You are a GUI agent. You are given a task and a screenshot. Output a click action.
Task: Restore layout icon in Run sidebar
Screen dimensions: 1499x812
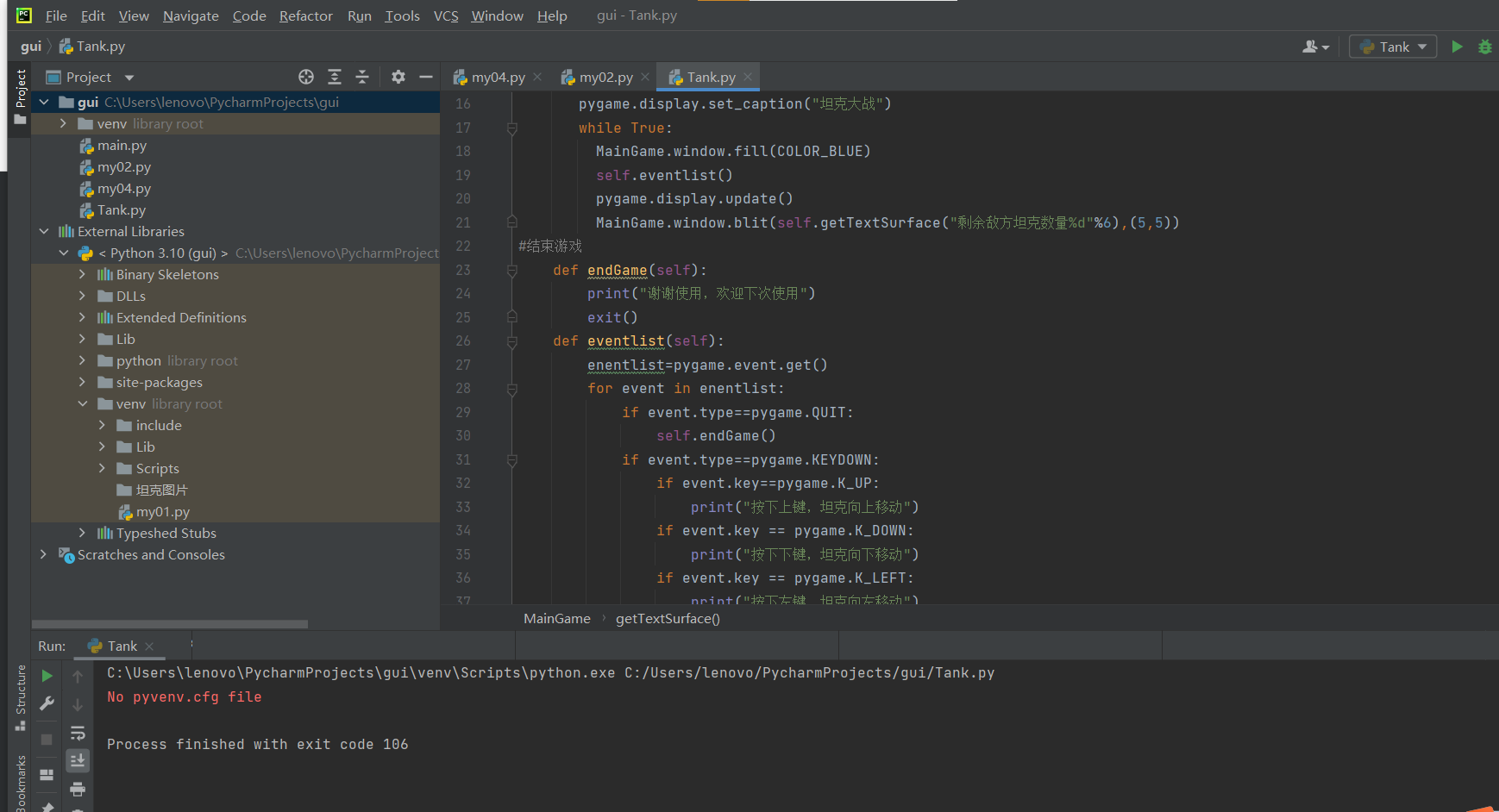point(47,775)
